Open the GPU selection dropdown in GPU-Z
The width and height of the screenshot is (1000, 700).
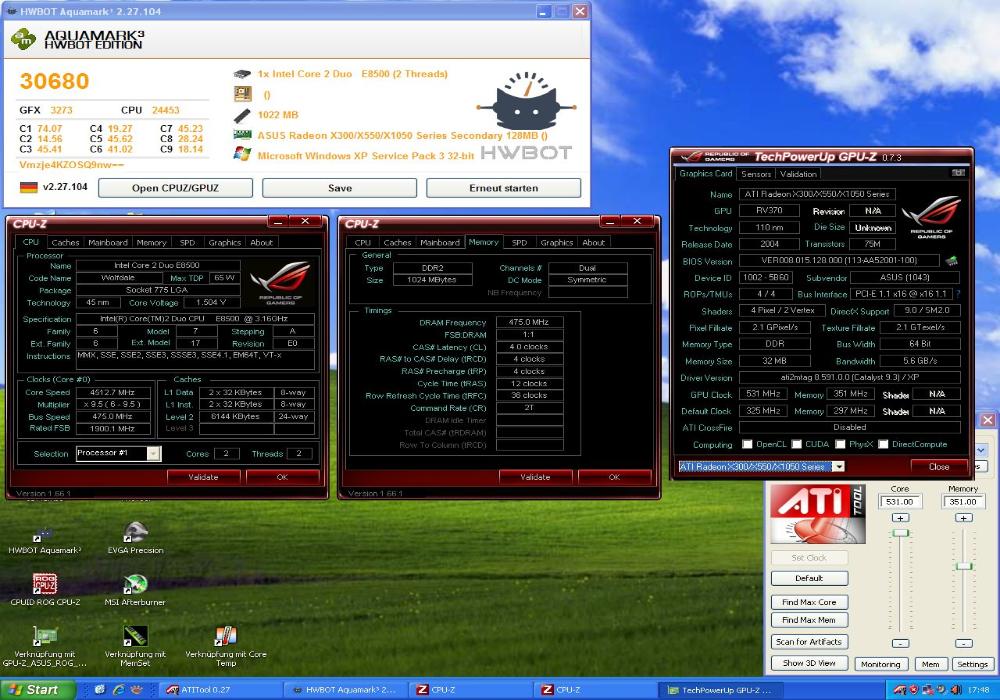pos(839,467)
